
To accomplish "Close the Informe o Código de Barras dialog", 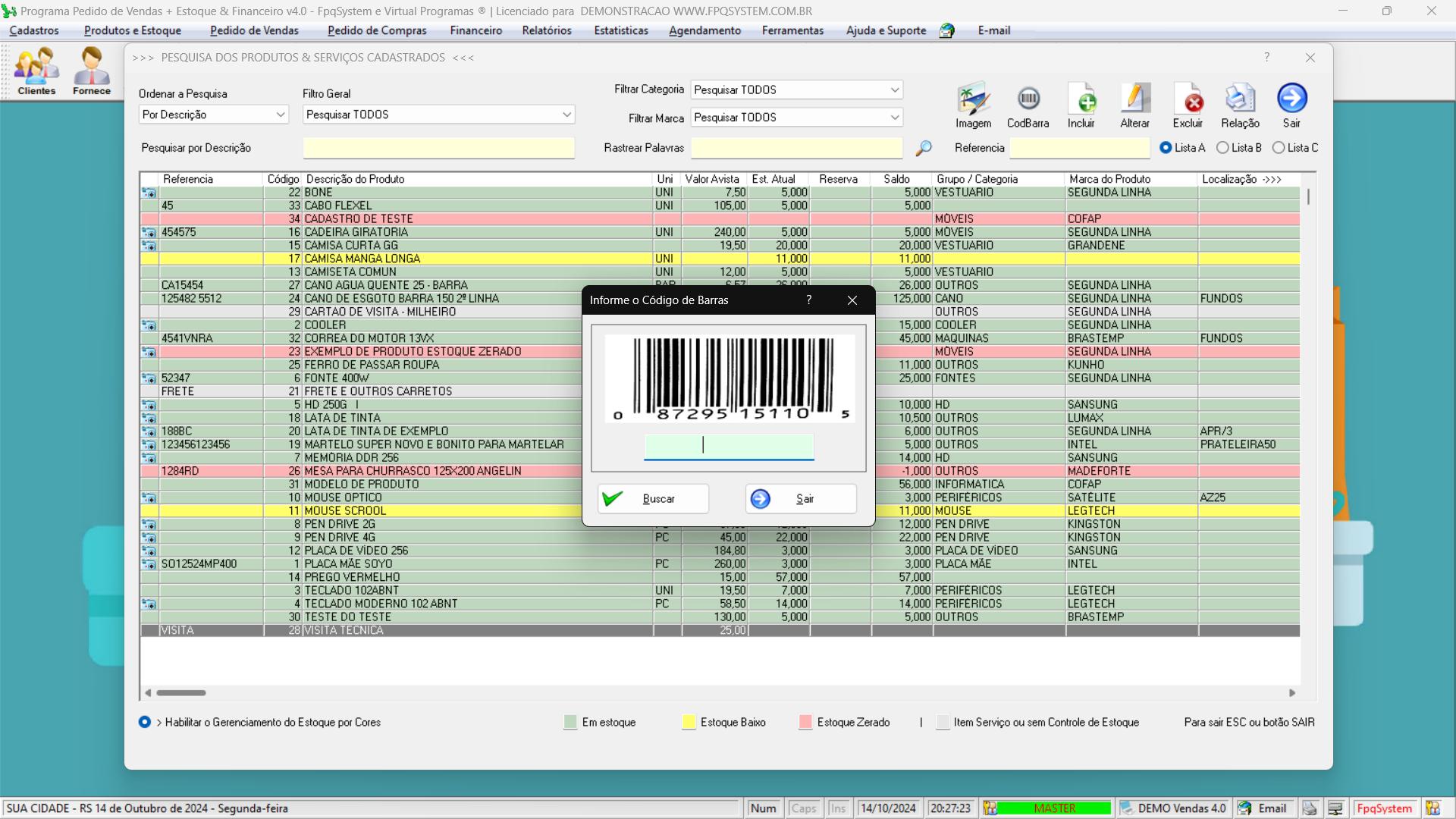I will [852, 300].
